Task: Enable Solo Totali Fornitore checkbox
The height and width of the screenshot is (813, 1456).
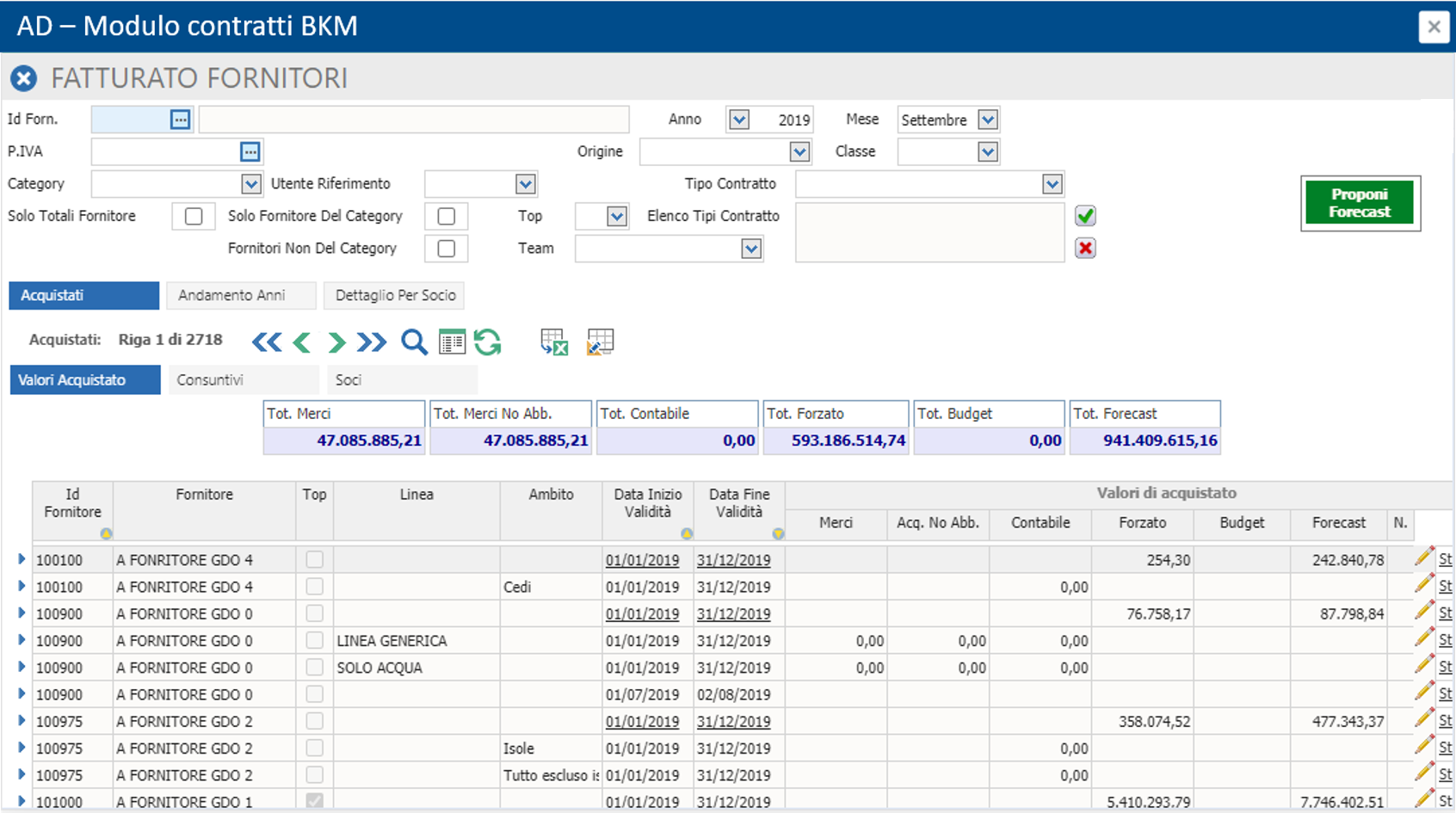Action: [x=194, y=216]
